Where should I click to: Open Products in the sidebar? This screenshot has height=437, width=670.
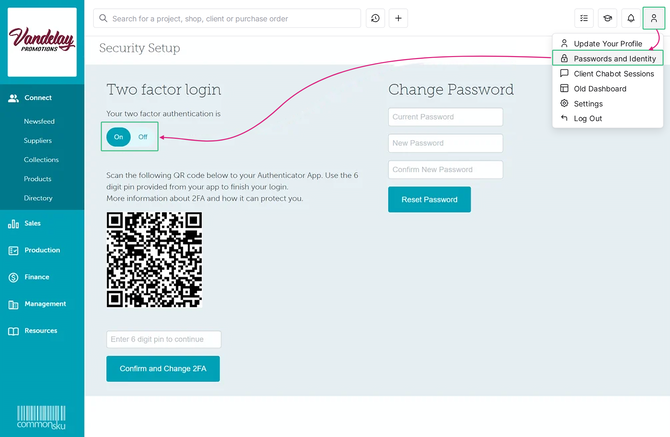(38, 179)
